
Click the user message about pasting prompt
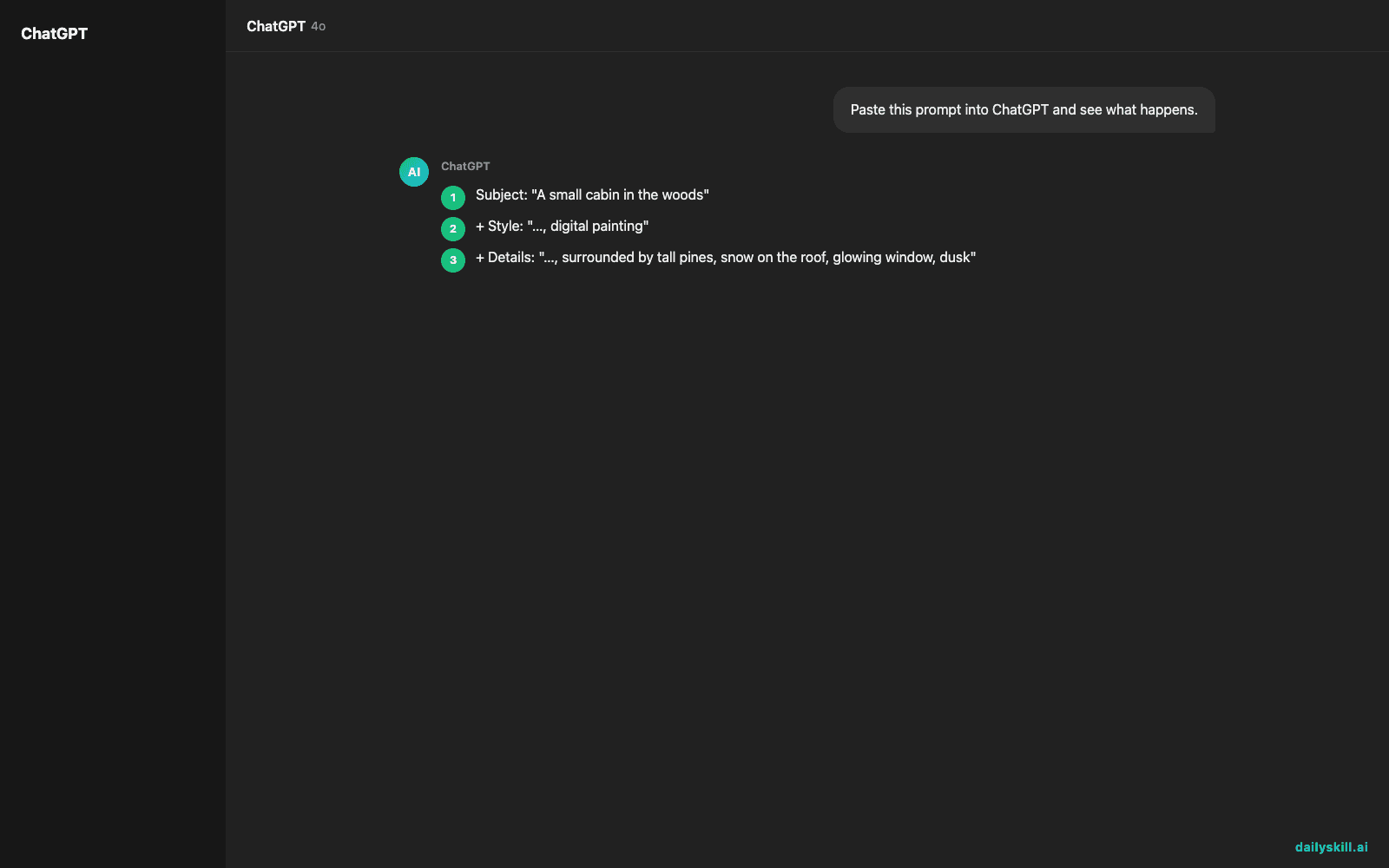tap(1024, 109)
